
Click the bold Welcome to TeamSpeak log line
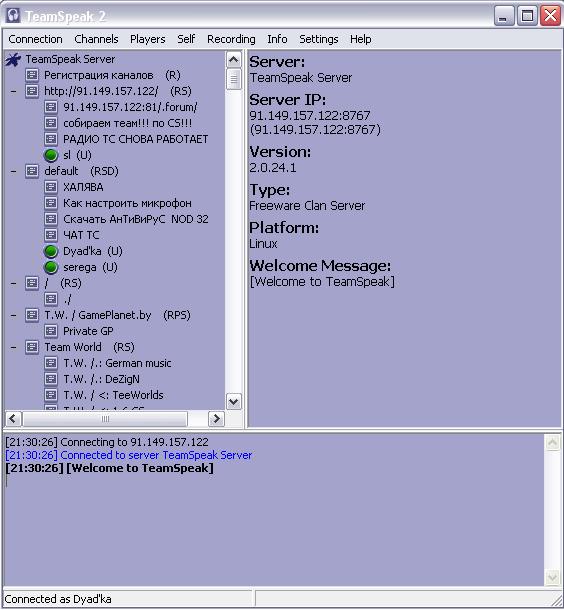click(x=109, y=468)
